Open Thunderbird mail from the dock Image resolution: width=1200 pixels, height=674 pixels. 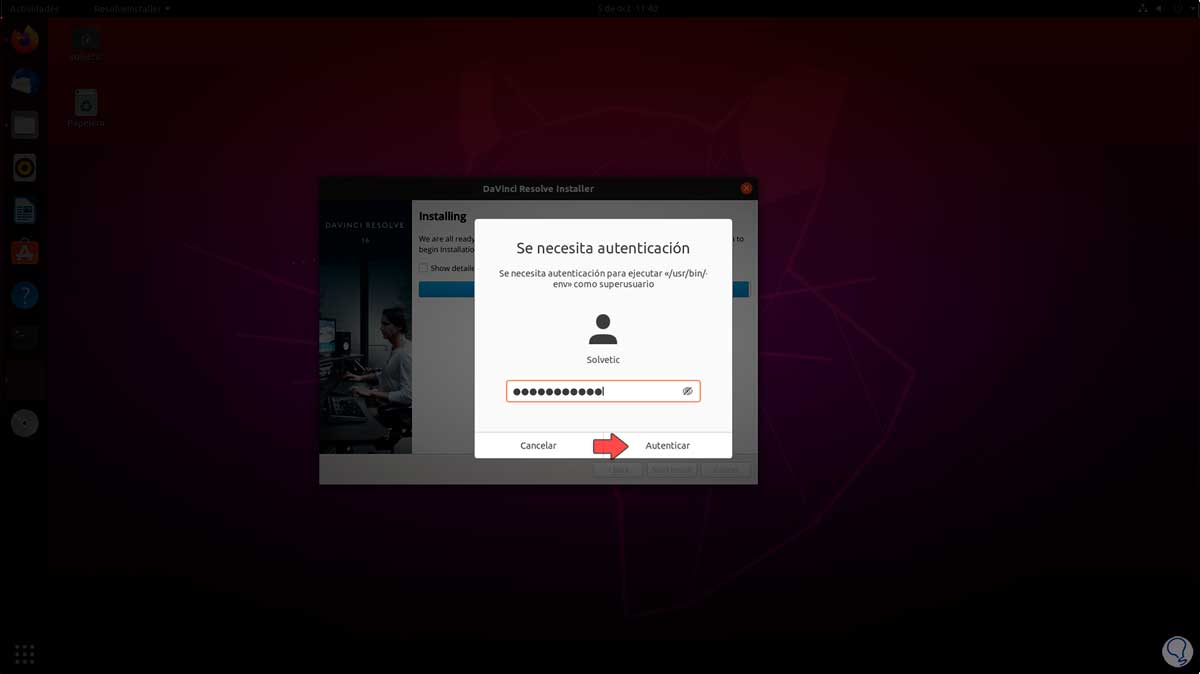pos(25,83)
